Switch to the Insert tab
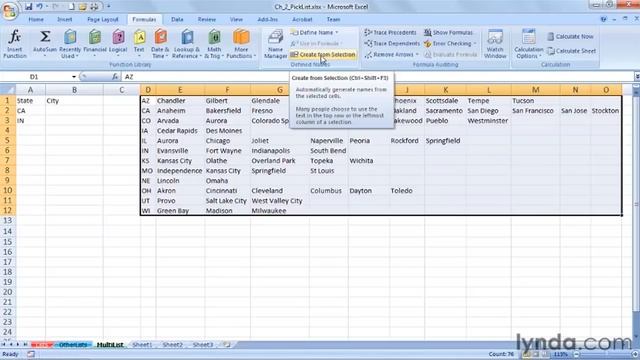The width and height of the screenshot is (640, 360). click(x=65, y=19)
